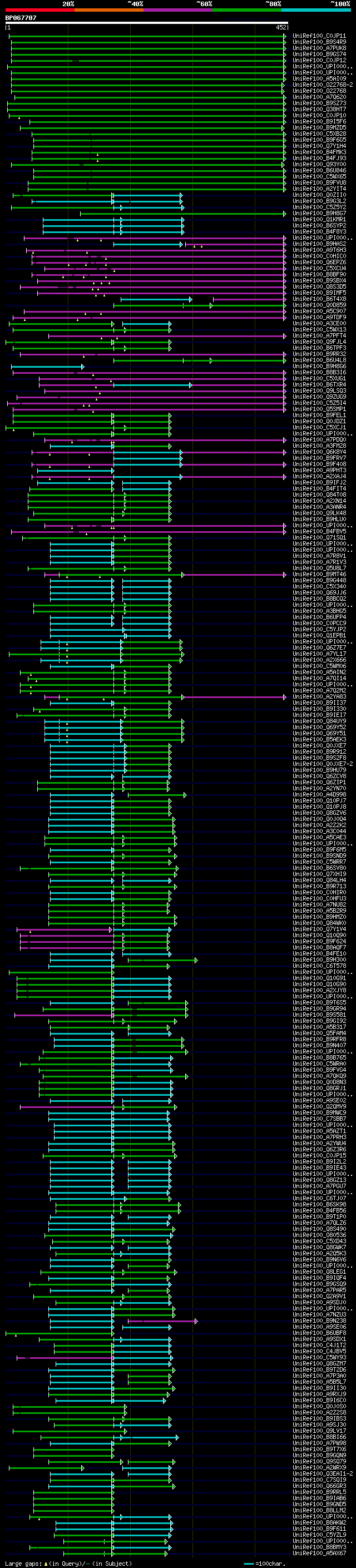Select the UniRef100_B6U846 label
356x1568 pixels.
tap(319, 170)
